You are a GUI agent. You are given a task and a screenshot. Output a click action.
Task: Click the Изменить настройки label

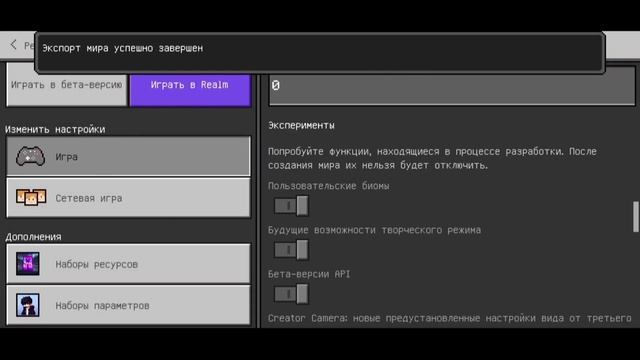(x=55, y=129)
